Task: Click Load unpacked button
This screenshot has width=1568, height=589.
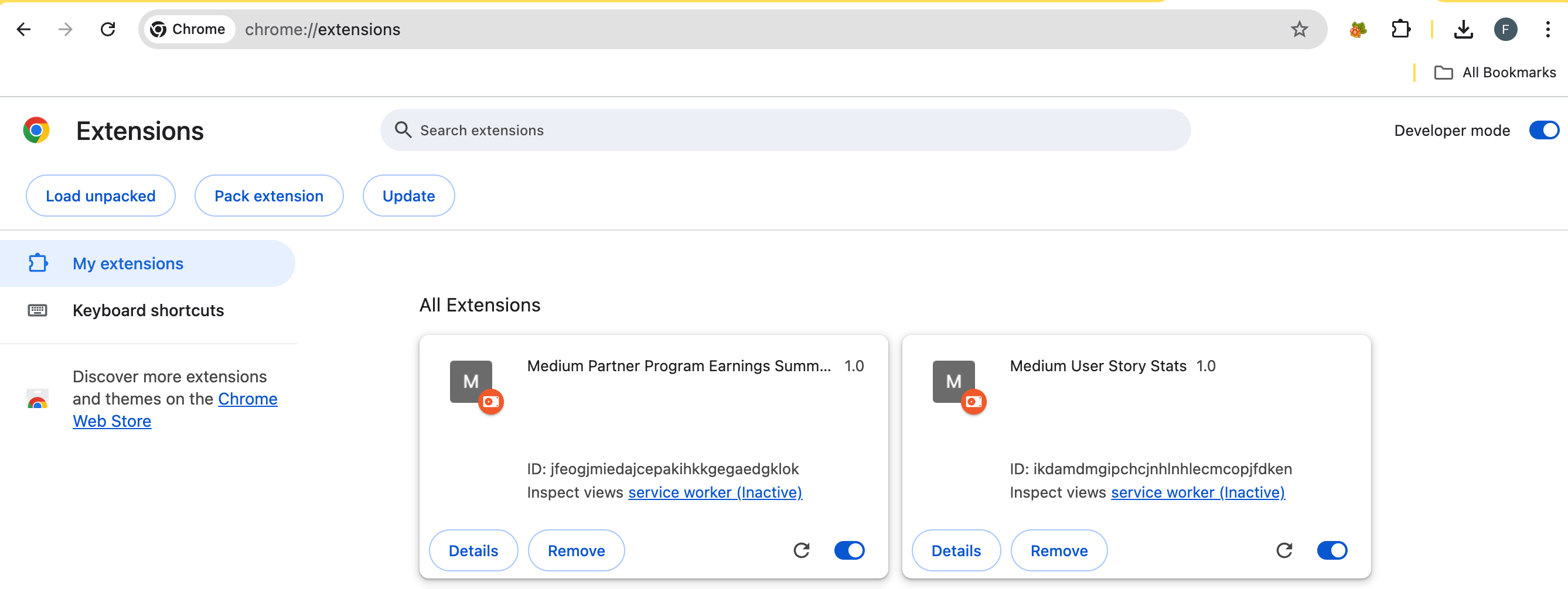Action: click(x=100, y=196)
